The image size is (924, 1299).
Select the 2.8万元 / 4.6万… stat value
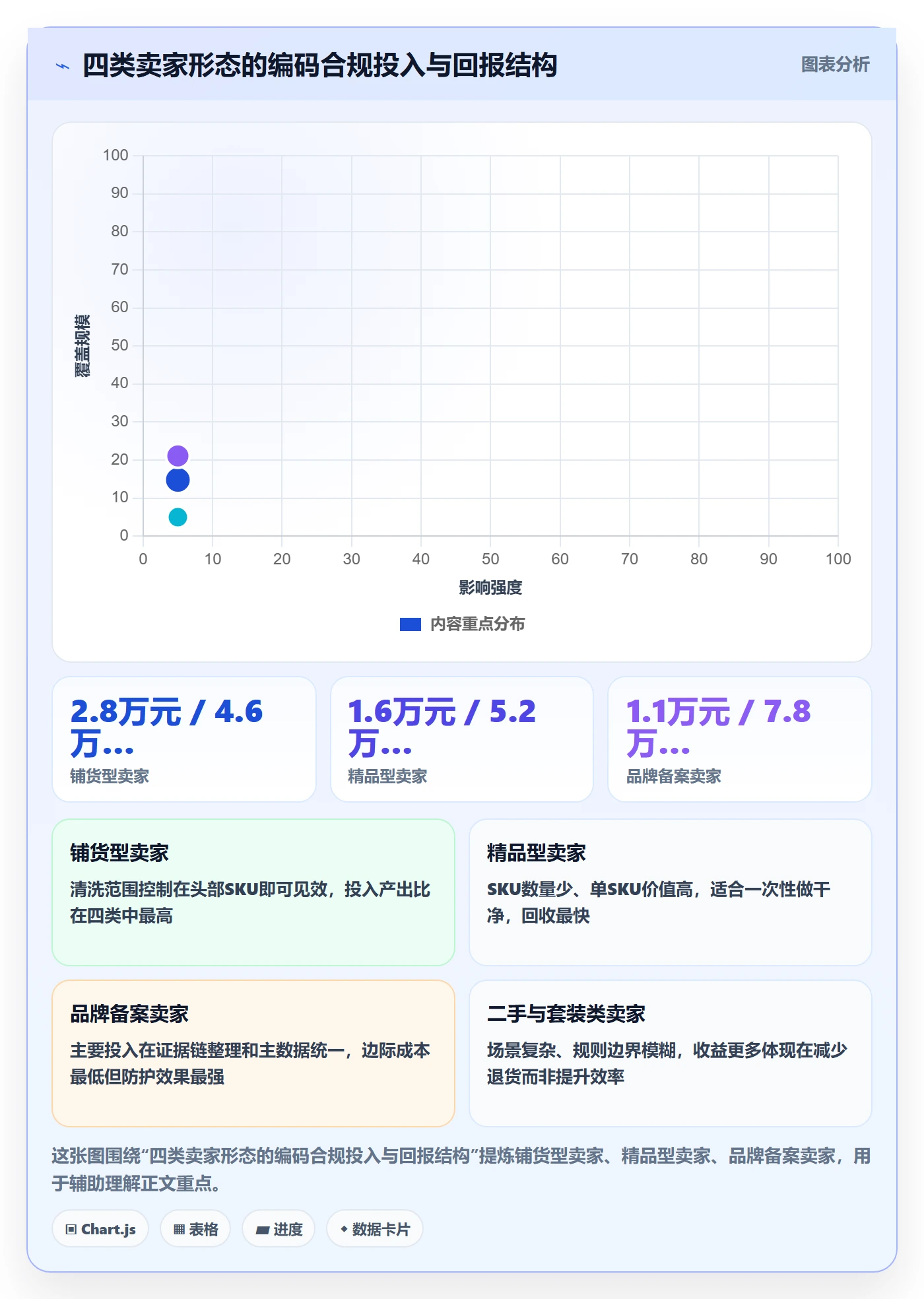166,727
